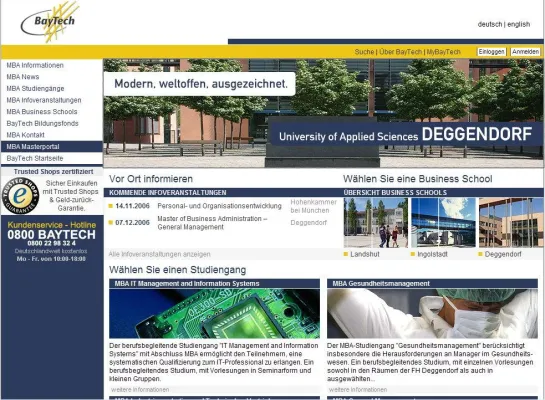Click Sicher Einkaufen mit Trusted Shops text

click(x=71, y=196)
